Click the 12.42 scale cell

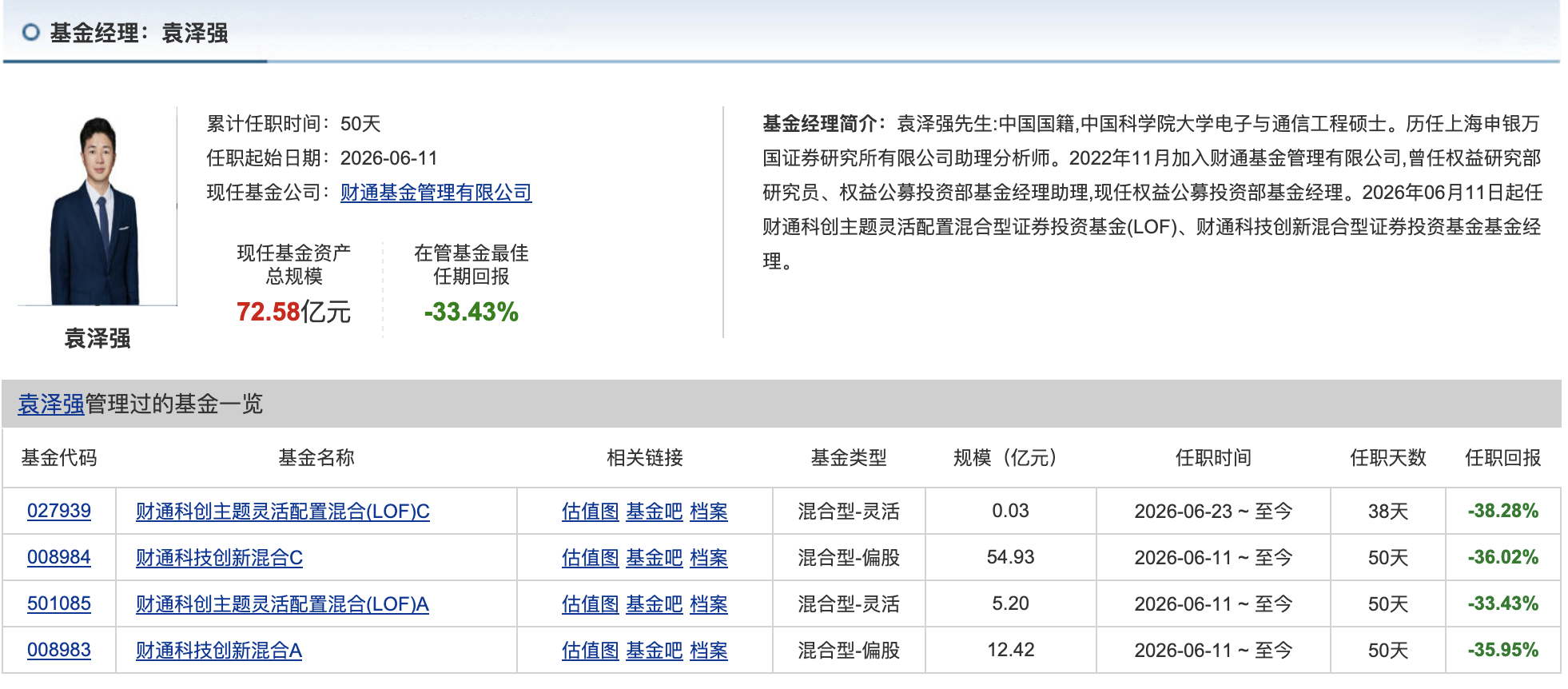pos(1010,650)
